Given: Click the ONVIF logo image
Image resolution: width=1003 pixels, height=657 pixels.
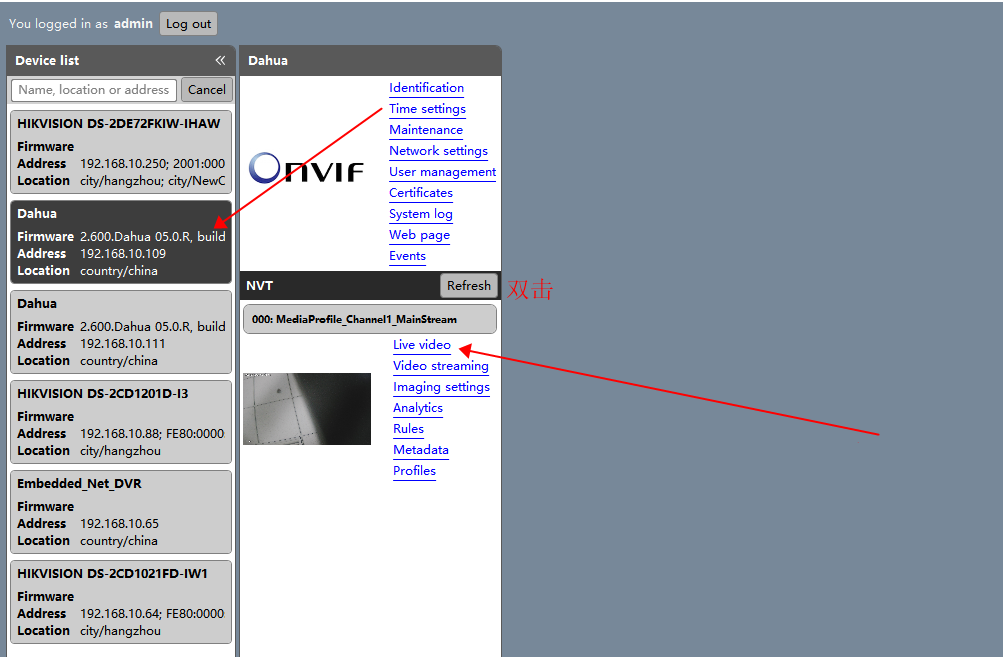Looking at the screenshot, I should [306, 168].
